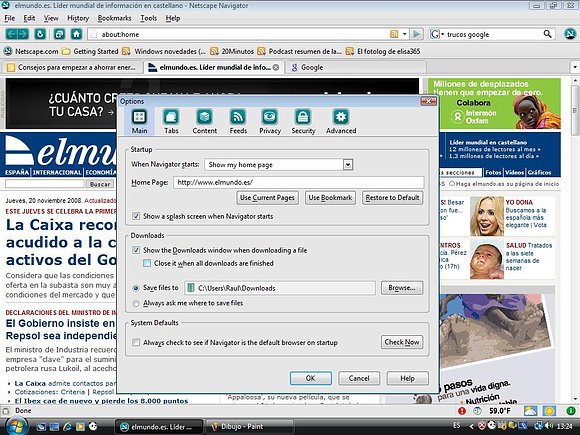Open the View menu

pyautogui.click(x=51, y=18)
